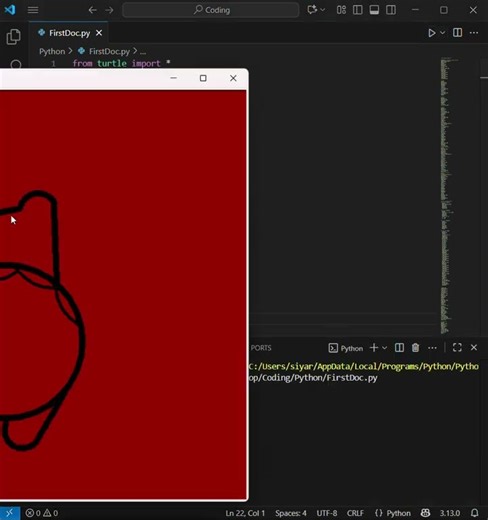Close the turtle graphics window
The image size is (488, 520).
(233, 78)
